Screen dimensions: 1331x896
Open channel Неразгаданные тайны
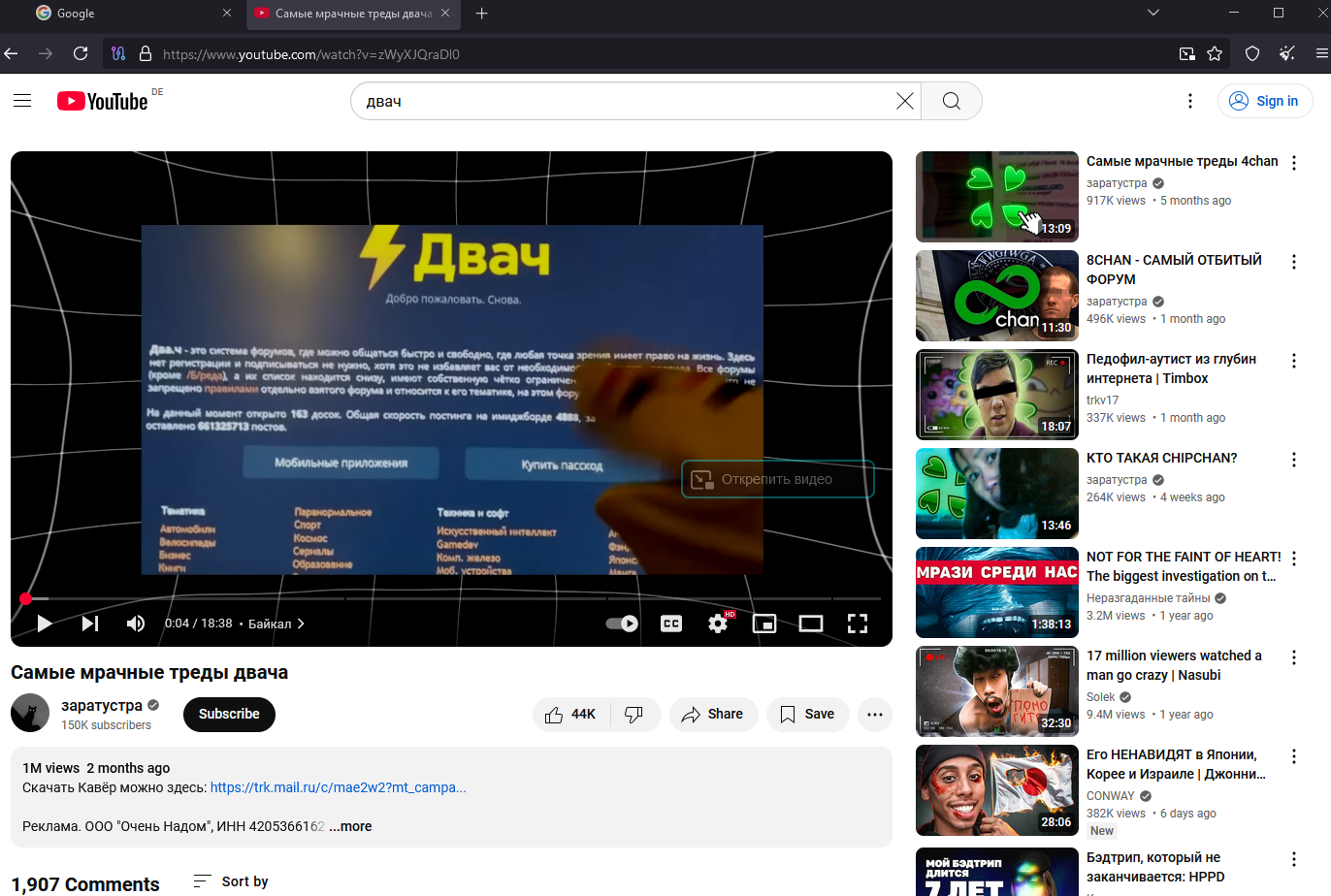point(1148,598)
